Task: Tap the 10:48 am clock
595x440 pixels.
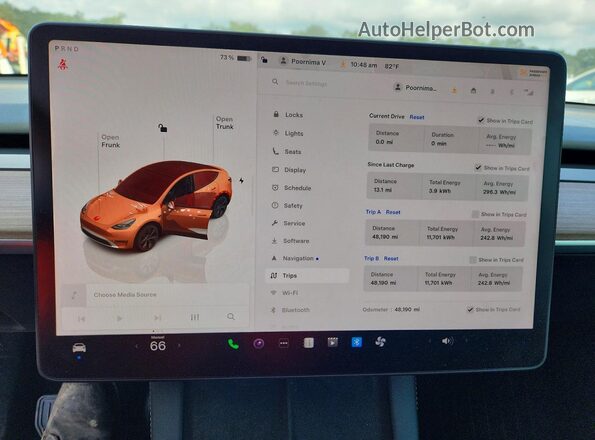Action: (x=364, y=65)
